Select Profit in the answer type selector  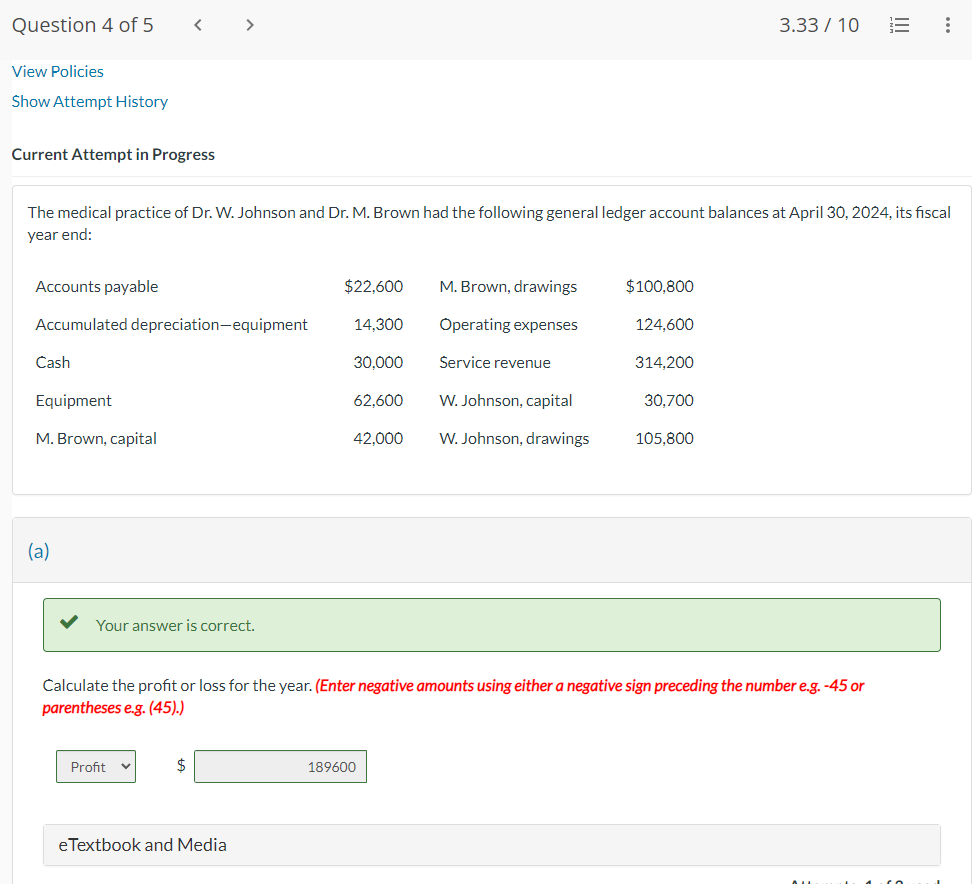coord(95,765)
